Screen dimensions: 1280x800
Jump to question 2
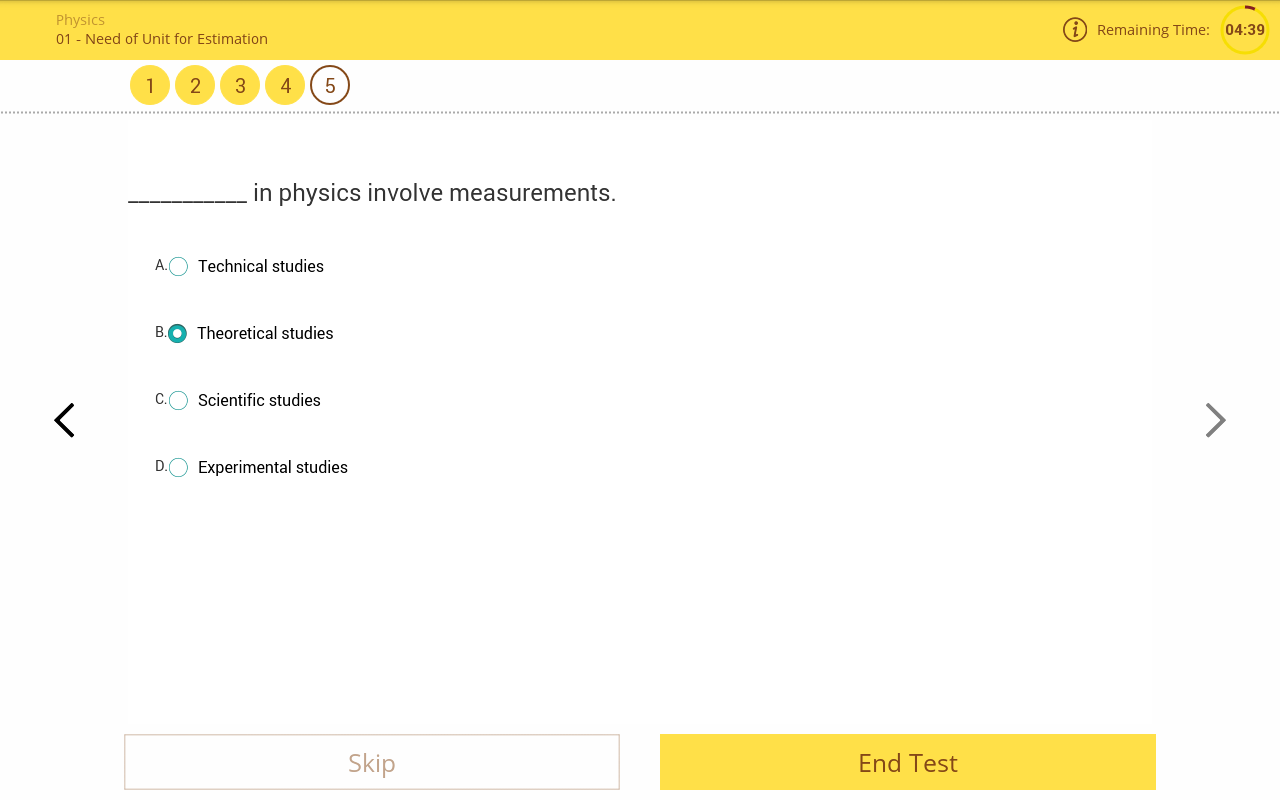[x=195, y=85]
